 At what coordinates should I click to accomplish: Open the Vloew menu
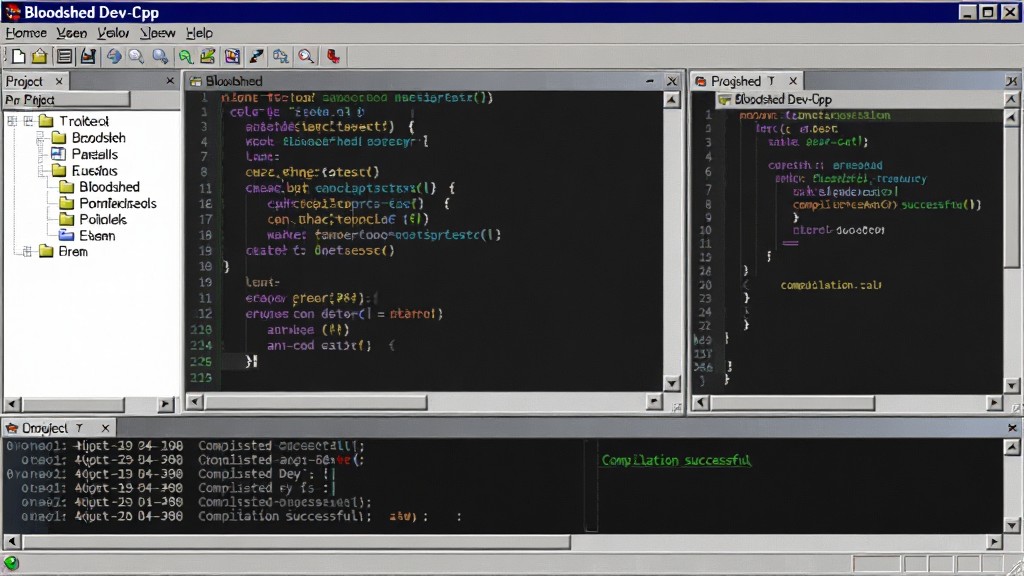(157, 33)
